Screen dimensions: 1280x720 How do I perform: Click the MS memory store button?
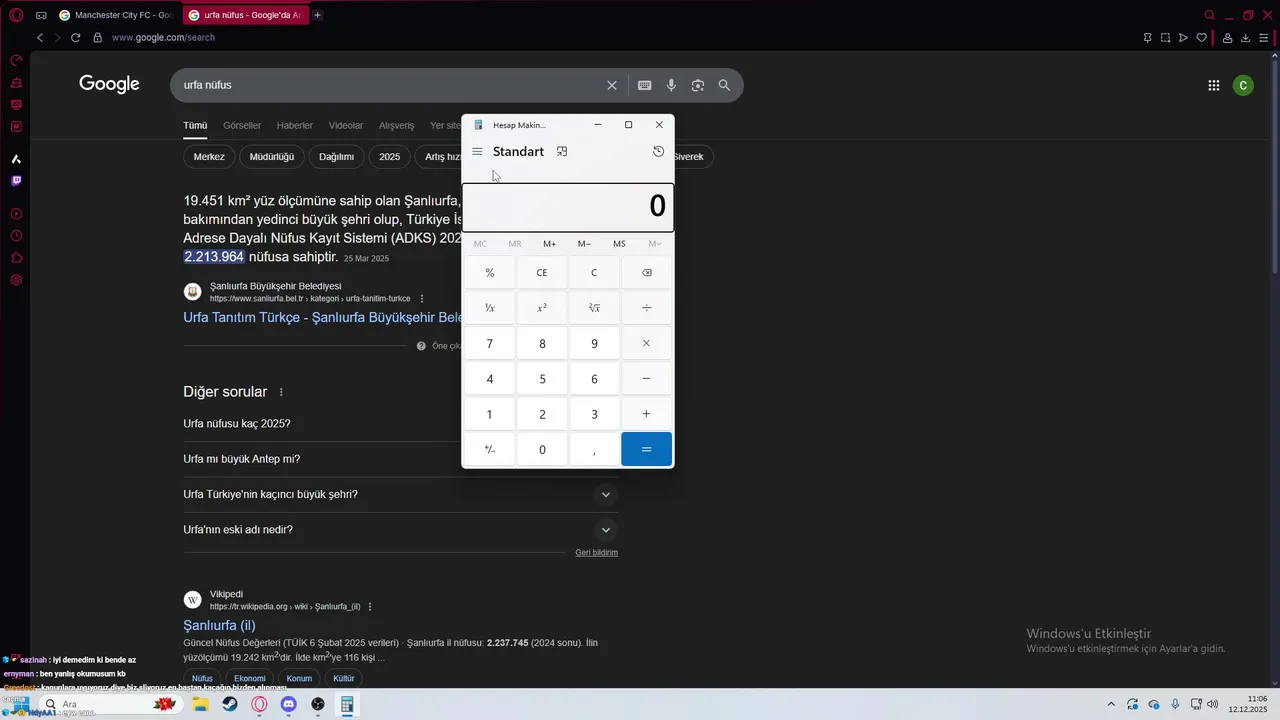coord(619,244)
